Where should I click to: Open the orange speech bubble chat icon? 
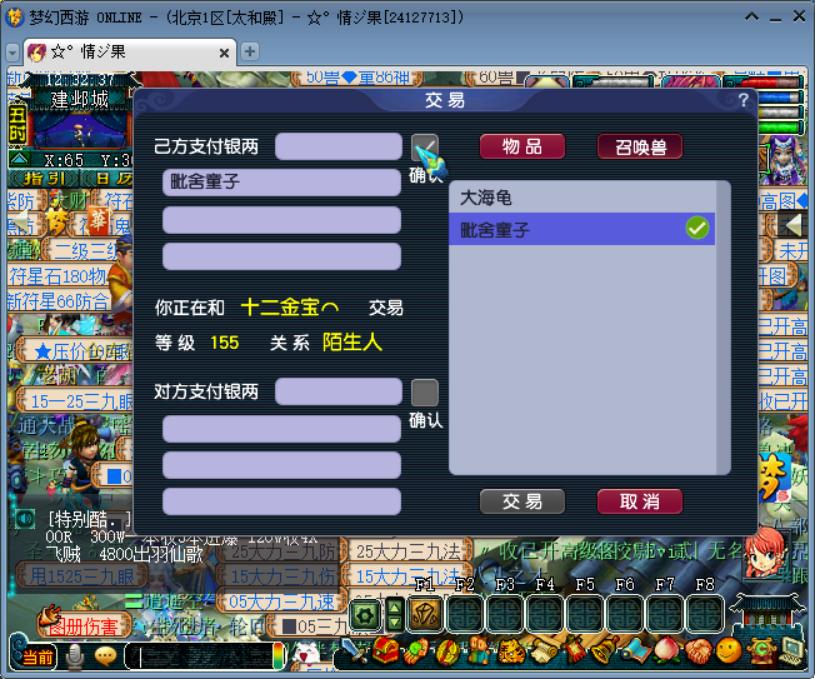(106, 657)
